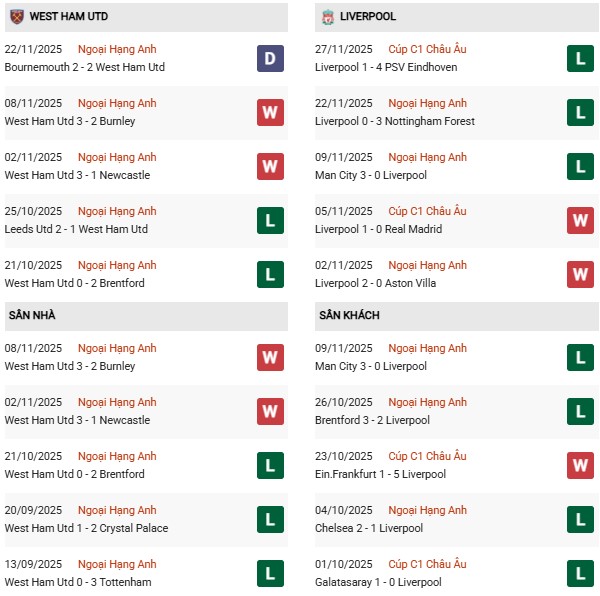
Task: Open the Galatasaray 1 - 0 Liverpool match
Action: pyautogui.click(x=377, y=583)
